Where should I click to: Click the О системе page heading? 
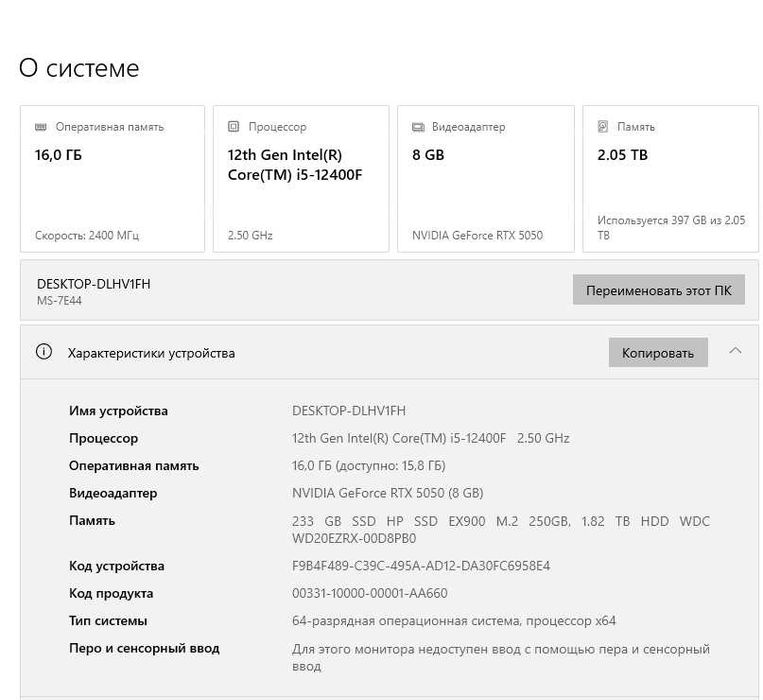point(79,69)
